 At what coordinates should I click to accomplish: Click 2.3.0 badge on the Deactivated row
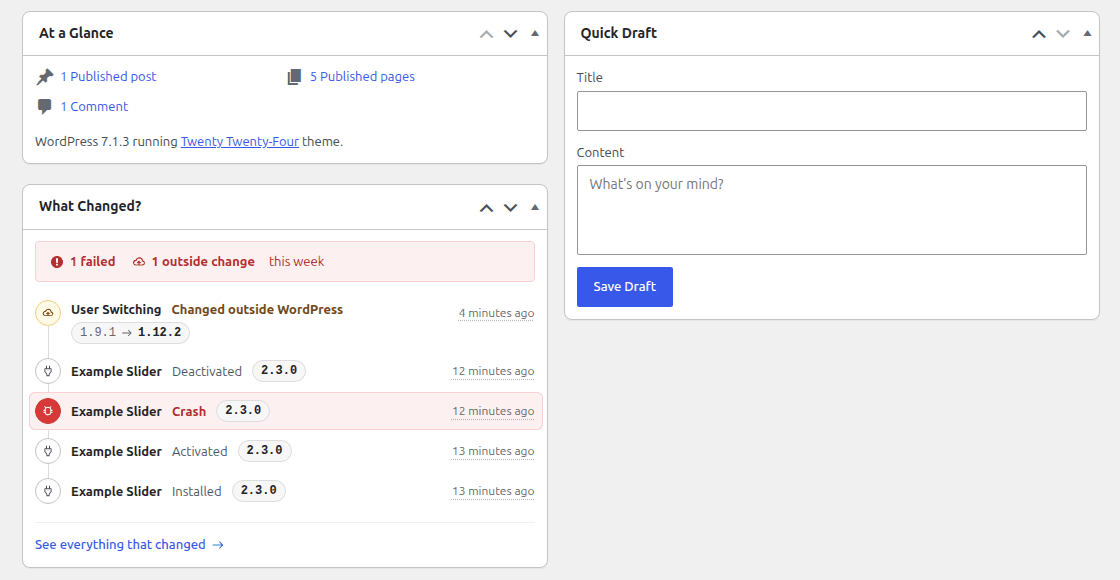click(279, 371)
